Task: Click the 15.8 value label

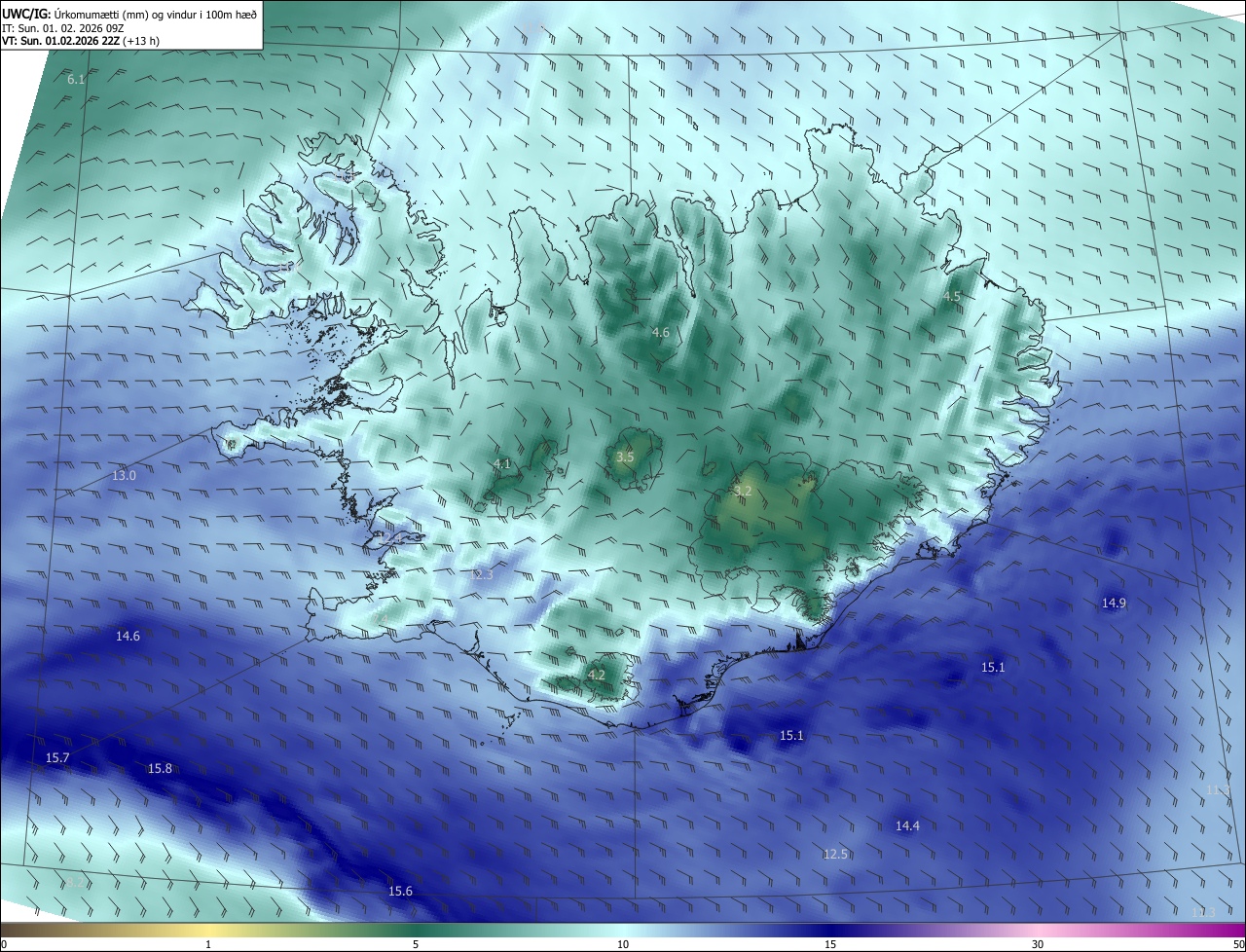Action: point(160,769)
